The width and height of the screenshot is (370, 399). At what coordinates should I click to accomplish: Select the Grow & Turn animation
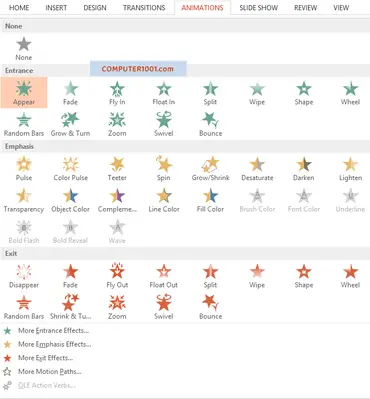pos(70,125)
